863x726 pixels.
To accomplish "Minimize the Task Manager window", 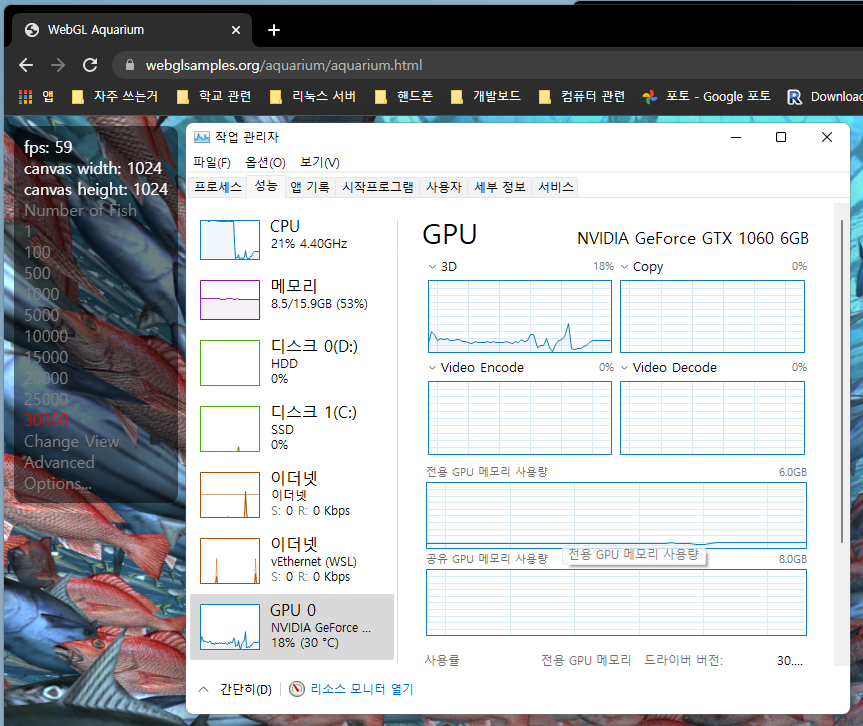I will coord(736,137).
